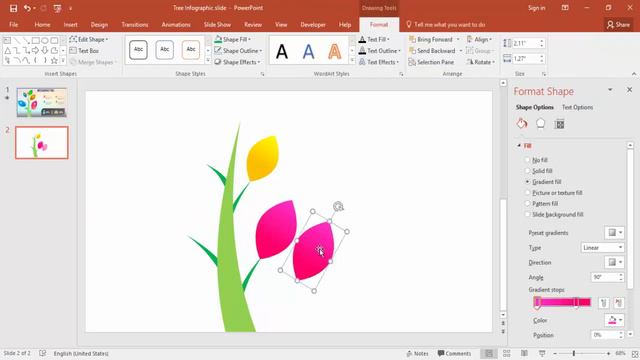Viewport: 640px width, 360px height.
Task: Open Size group dialog launcher
Action: tap(544, 74)
